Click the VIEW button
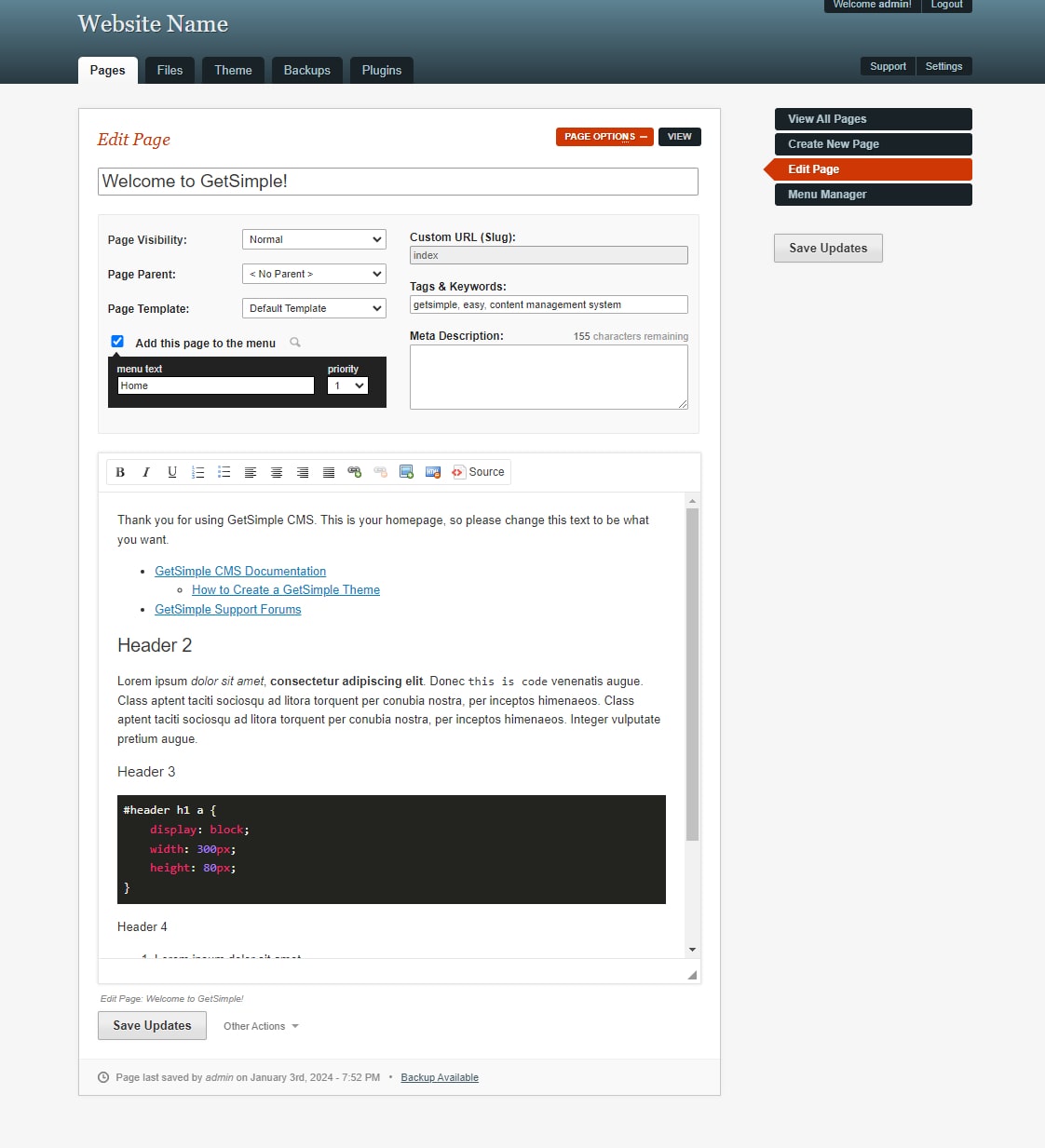1045x1148 pixels. 680,137
